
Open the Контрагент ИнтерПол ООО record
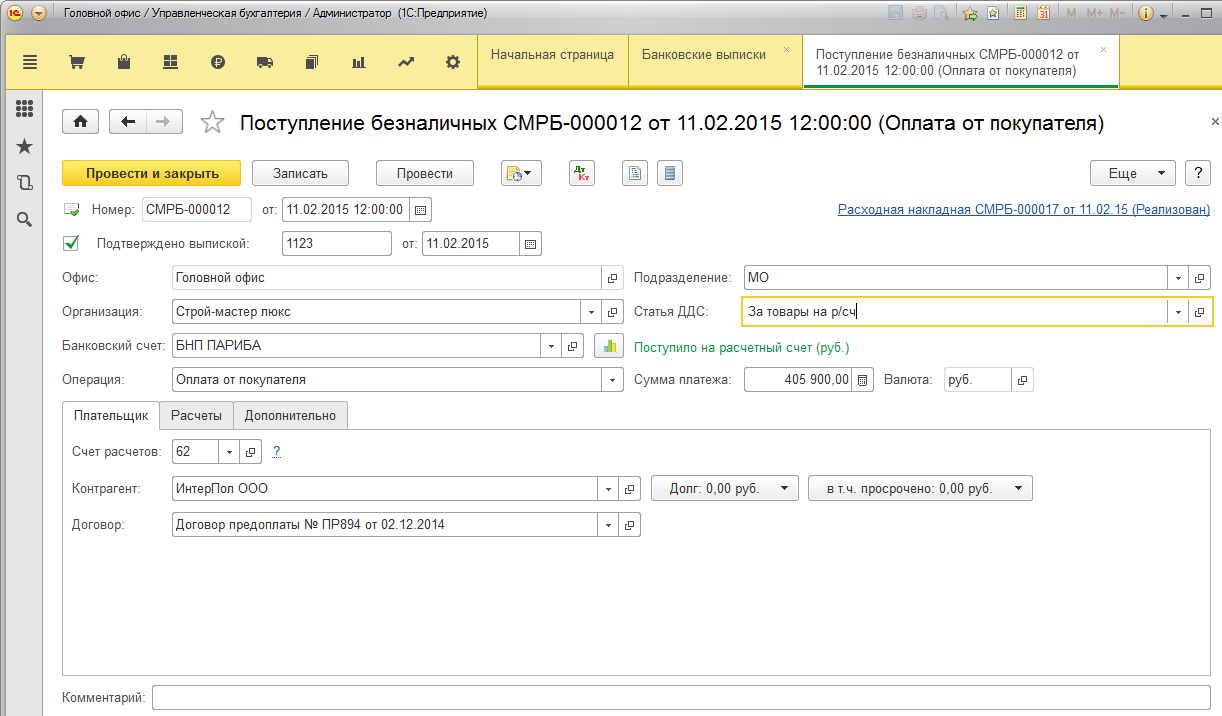click(629, 489)
